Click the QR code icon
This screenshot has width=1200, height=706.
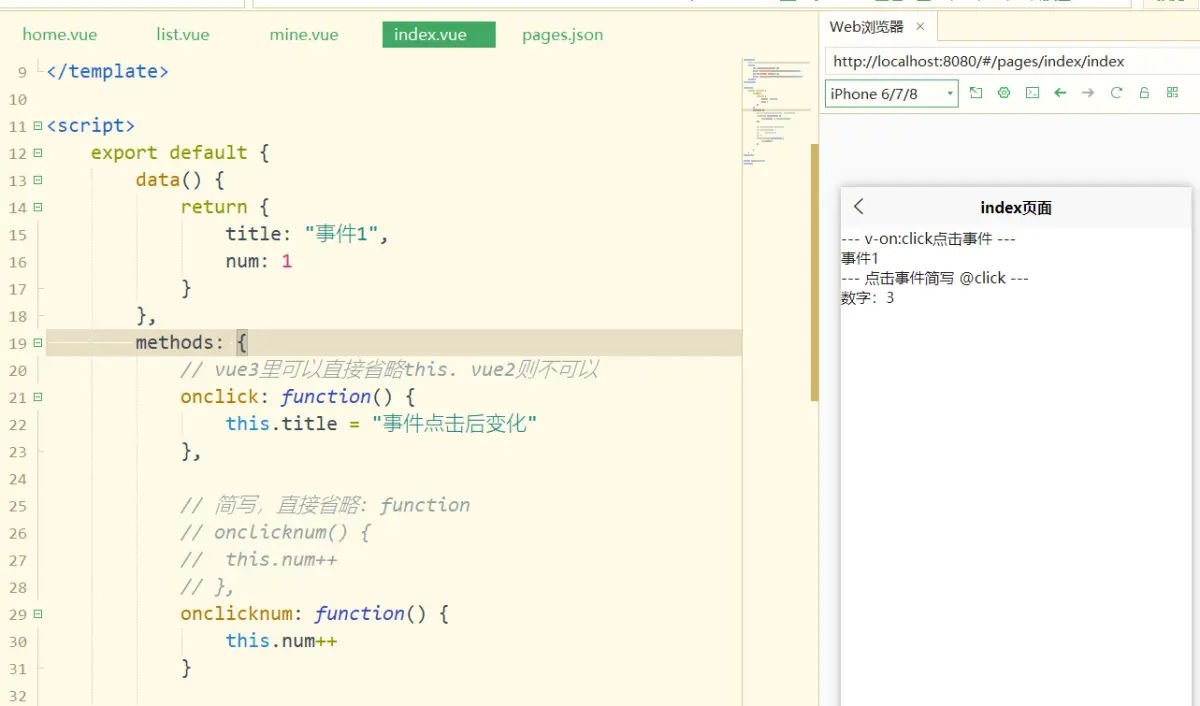pyautogui.click(x=1172, y=92)
